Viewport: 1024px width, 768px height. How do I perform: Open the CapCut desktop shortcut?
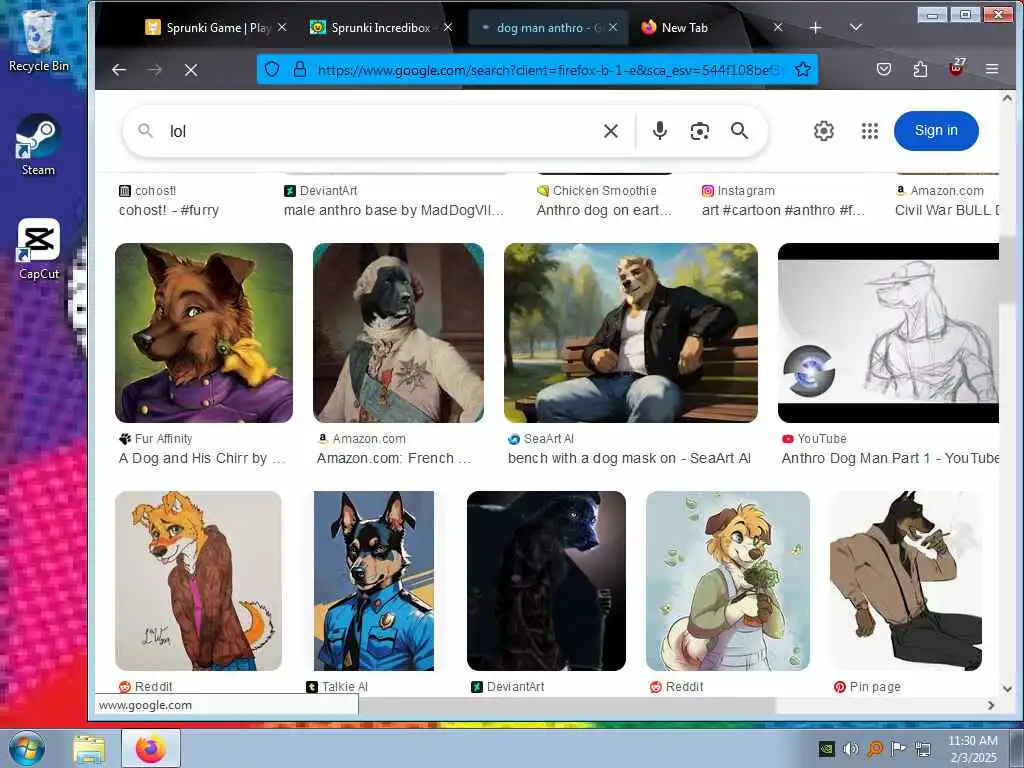tap(39, 249)
